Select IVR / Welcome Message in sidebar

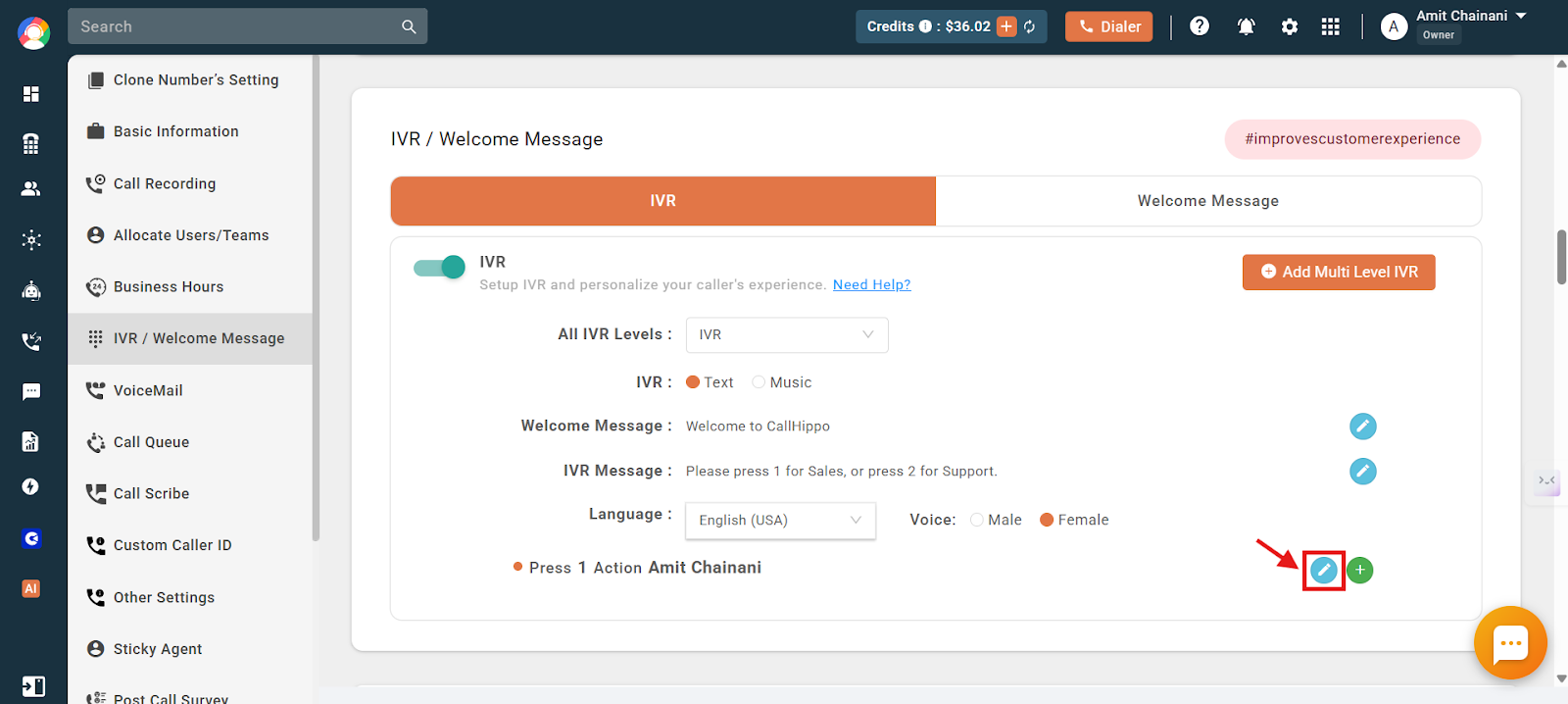[x=190, y=339]
